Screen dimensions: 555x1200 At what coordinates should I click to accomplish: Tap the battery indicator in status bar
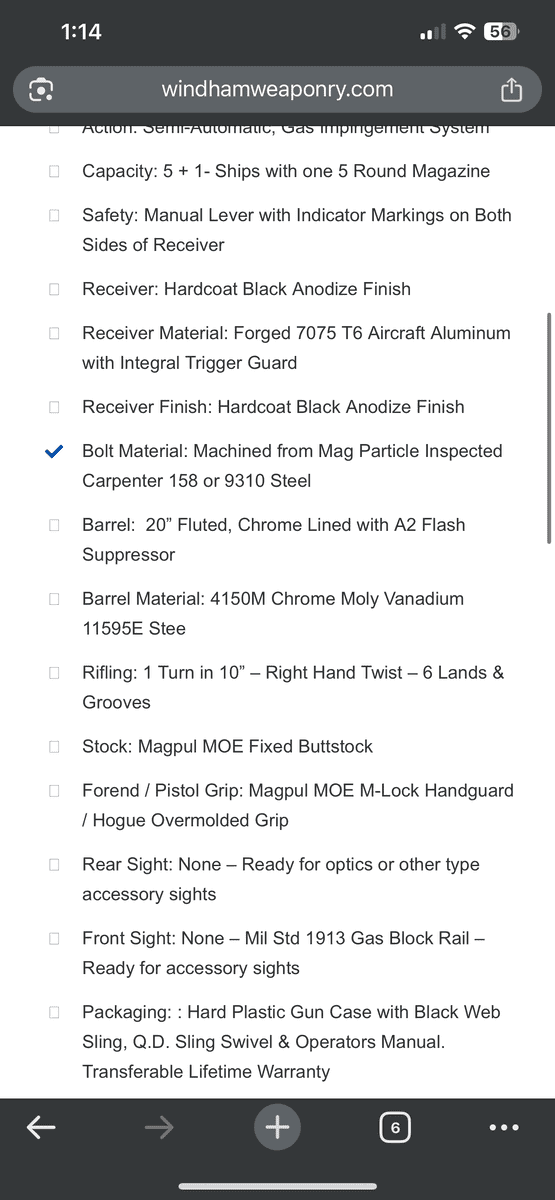coord(500,31)
